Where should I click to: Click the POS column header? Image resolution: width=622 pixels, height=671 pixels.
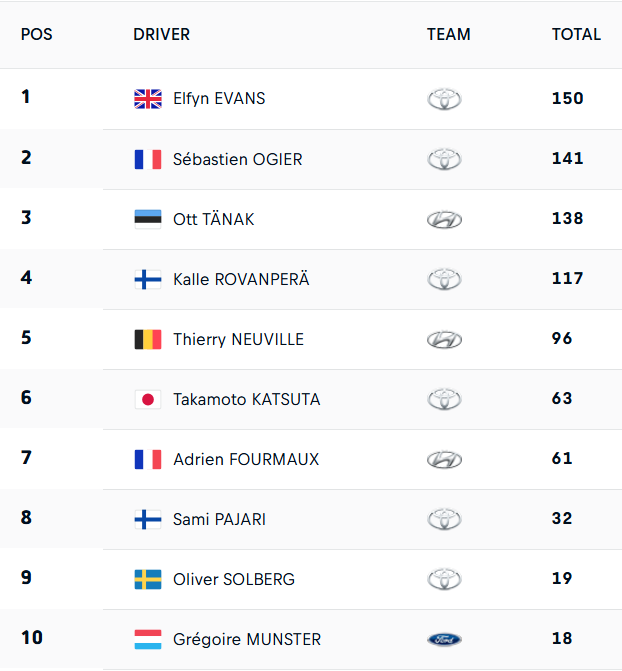pyautogui.click(x=37, y=34)
